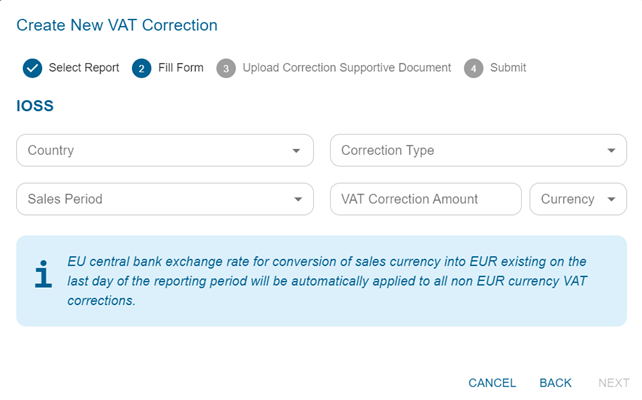This screenshot has height=400, width=642.
Task: Click the Currency dropdown arrow
Action: (610, 200)
